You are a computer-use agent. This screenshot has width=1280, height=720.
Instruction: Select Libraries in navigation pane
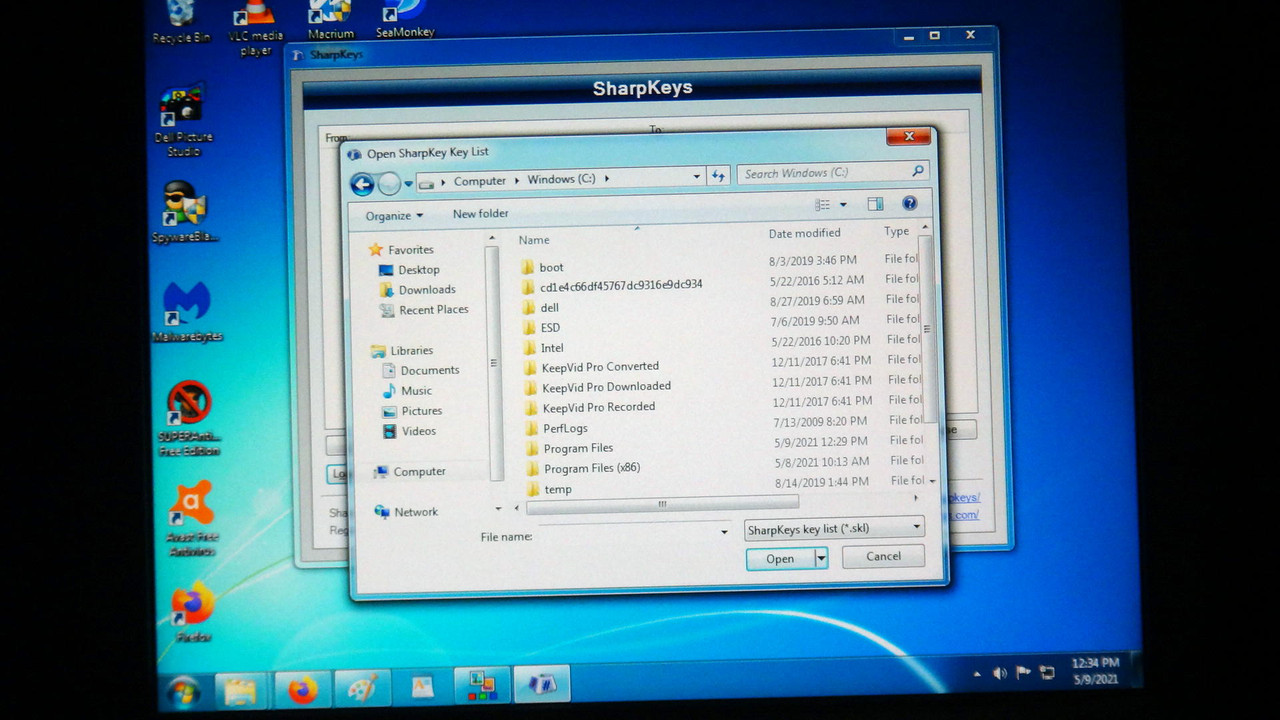coord(403,351)
